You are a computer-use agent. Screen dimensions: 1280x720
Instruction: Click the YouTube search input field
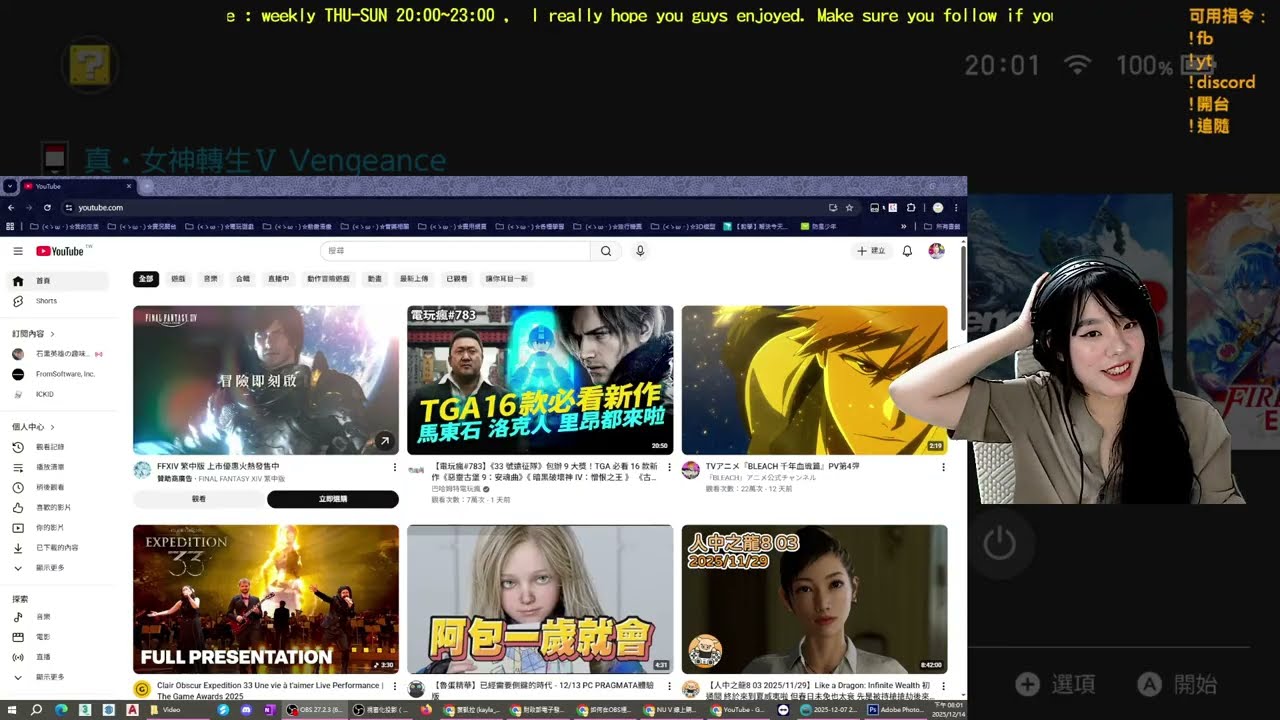(x=455, y=251)
